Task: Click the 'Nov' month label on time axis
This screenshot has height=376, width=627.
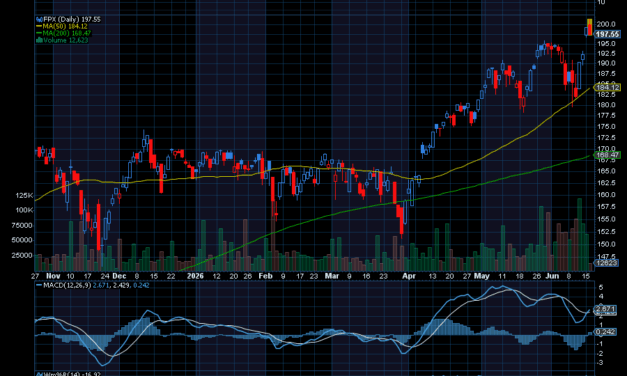Action: 53,276
